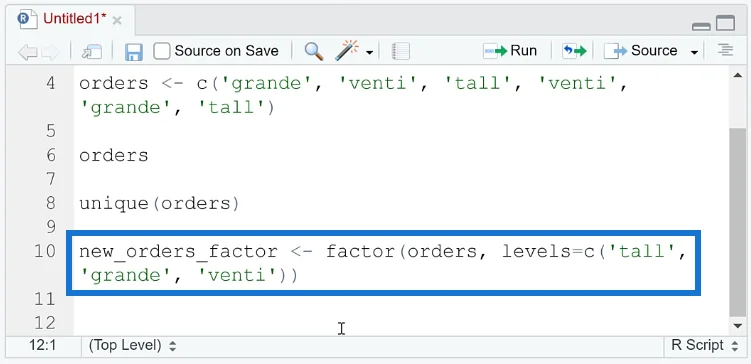Re-run the previous code region icon

point(574,51)
